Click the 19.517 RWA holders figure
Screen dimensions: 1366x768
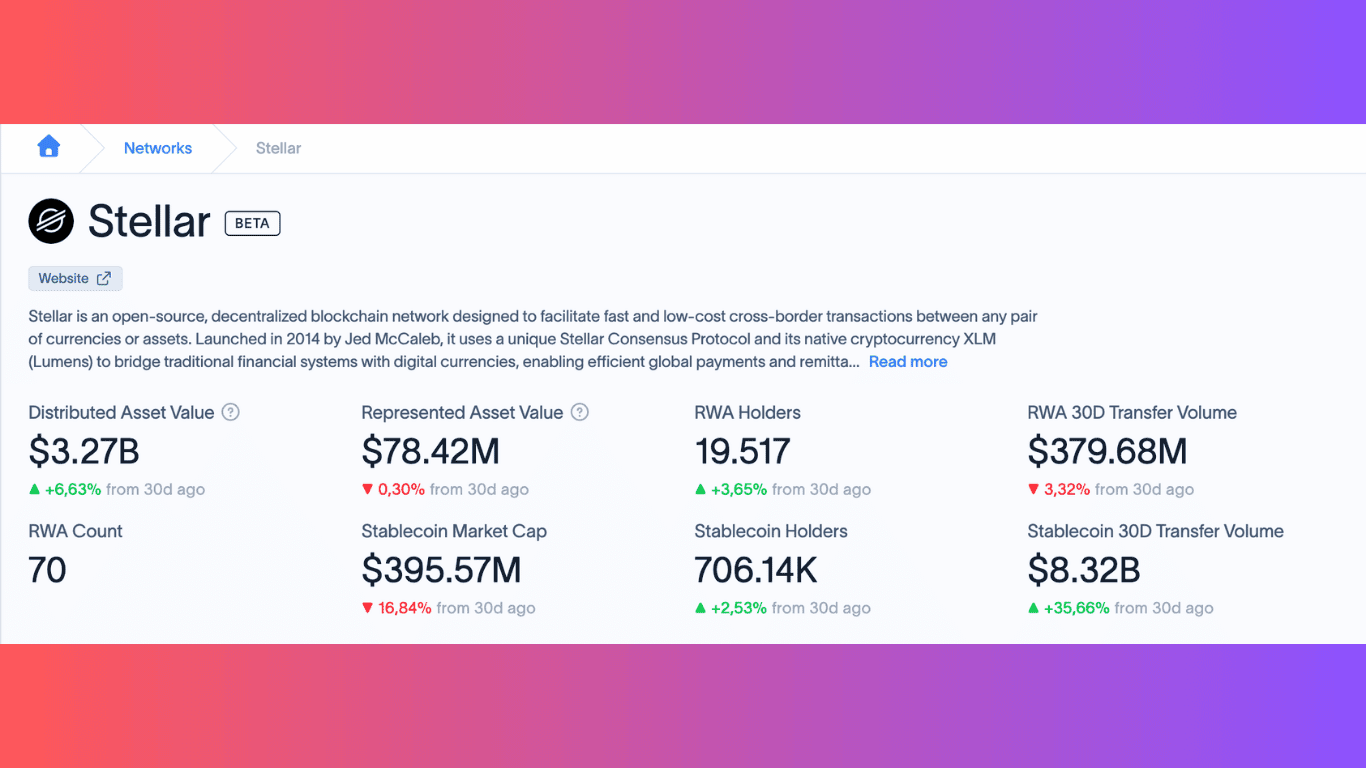pos(742,452)
